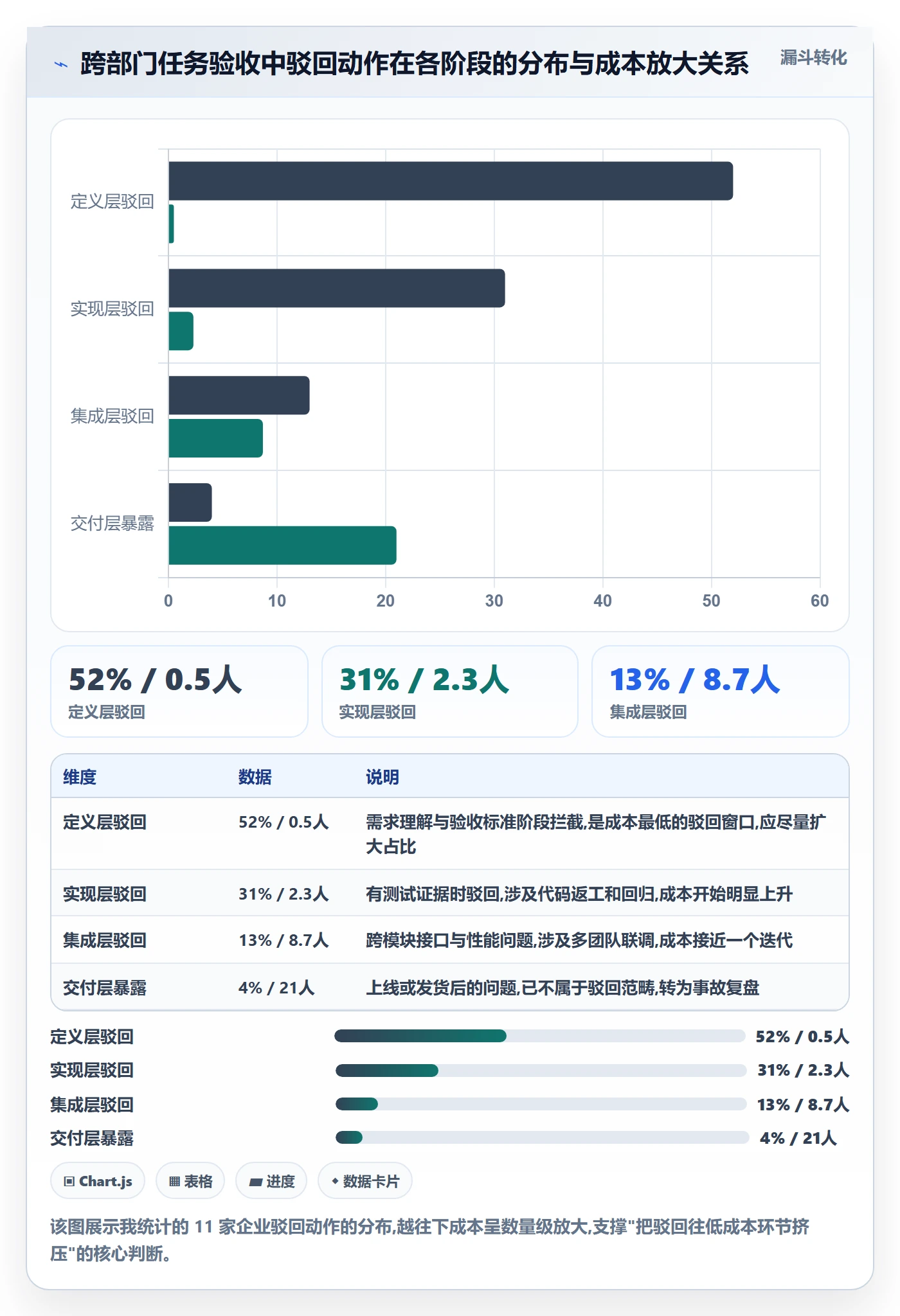This screenshot has width=900, height=1316.
Task: Click the 实现层驳回 label on chart axis
Action: [113, 309]
